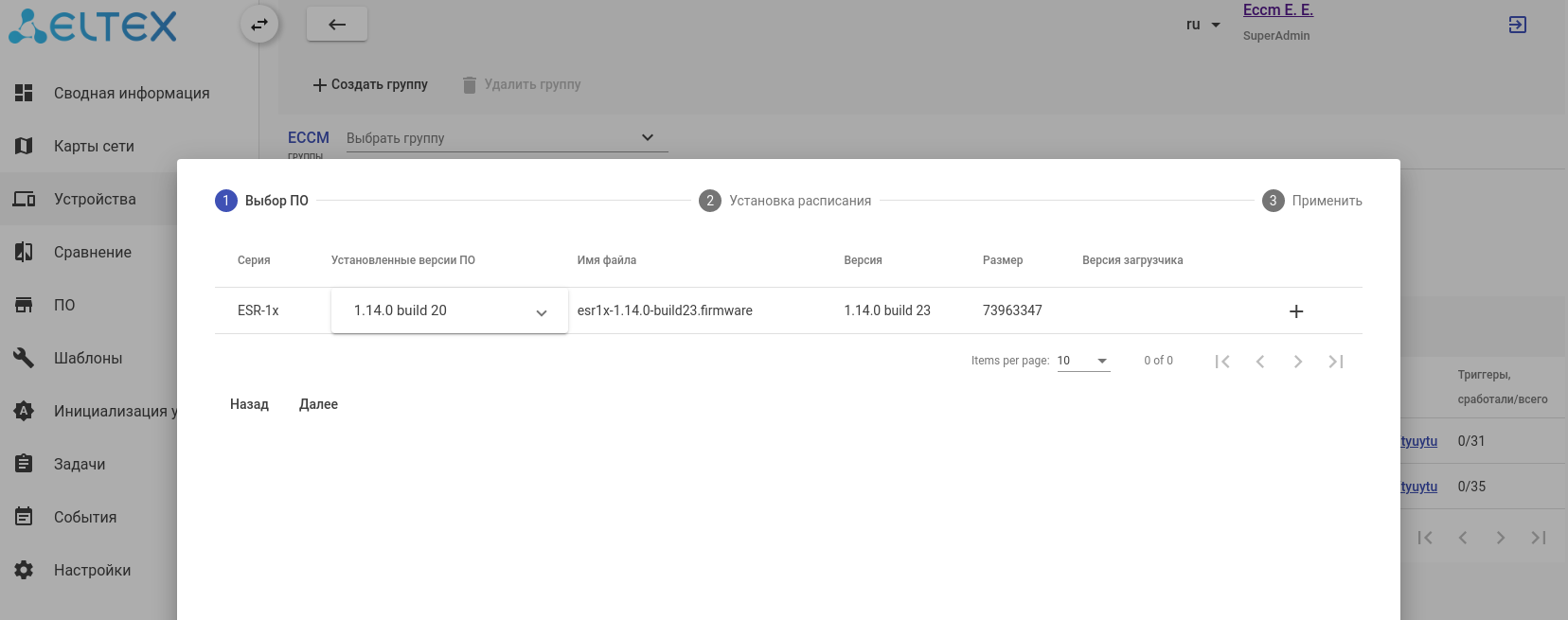The image size is (1568, 620).
Task: Go to step 2 Установка расписания
Action: pyautogui.click(x=785, y=201)
